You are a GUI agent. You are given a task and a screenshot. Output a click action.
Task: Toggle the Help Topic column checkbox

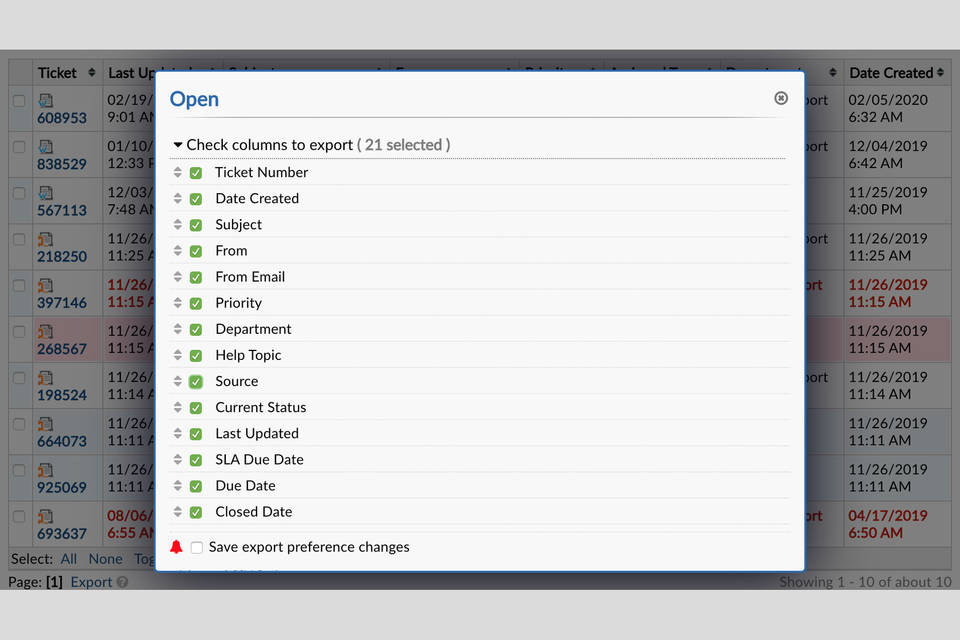[x=196, y=355]
